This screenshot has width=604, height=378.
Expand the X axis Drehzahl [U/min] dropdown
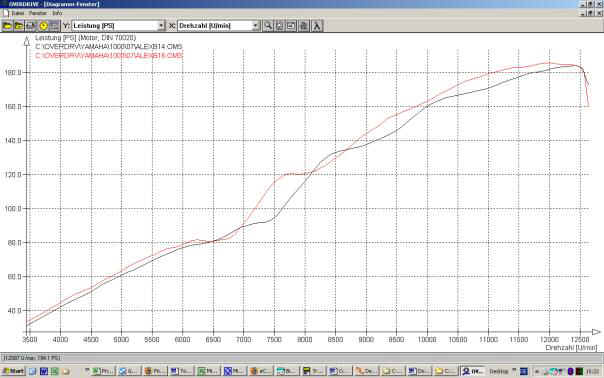coord(255,26)
